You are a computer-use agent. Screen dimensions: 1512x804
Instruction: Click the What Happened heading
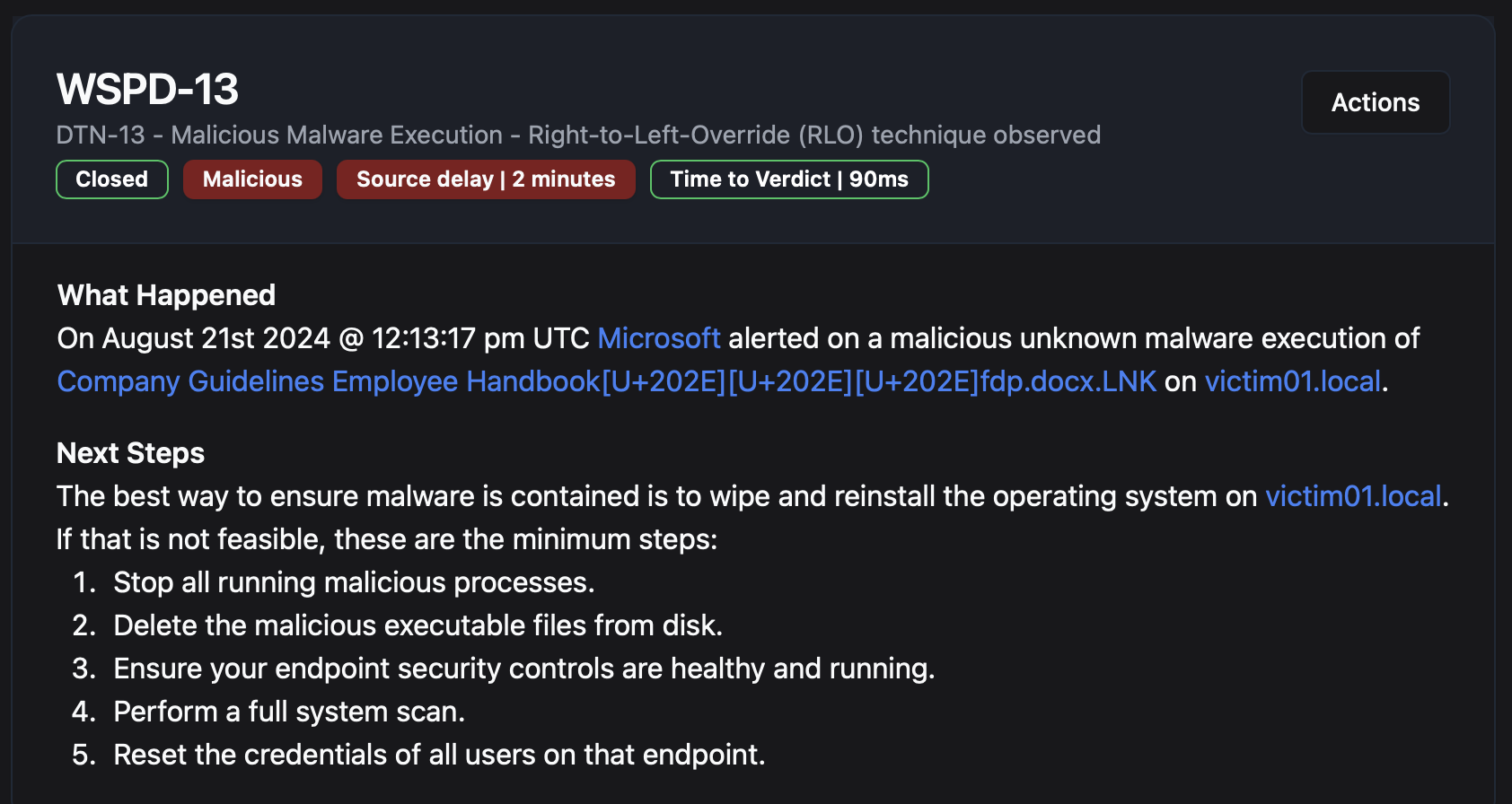point(165,294)
